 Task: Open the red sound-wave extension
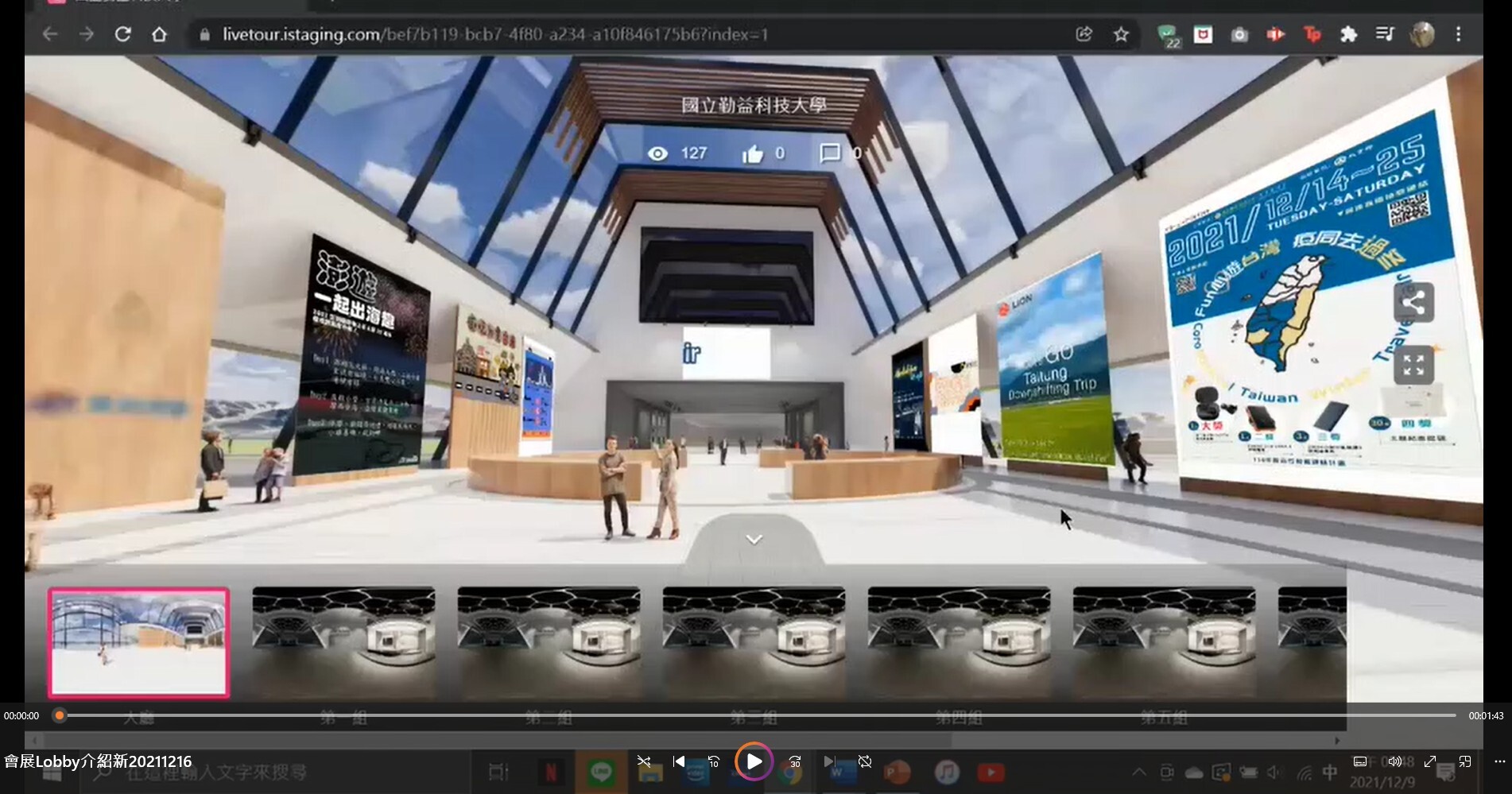pos(1276,34)
